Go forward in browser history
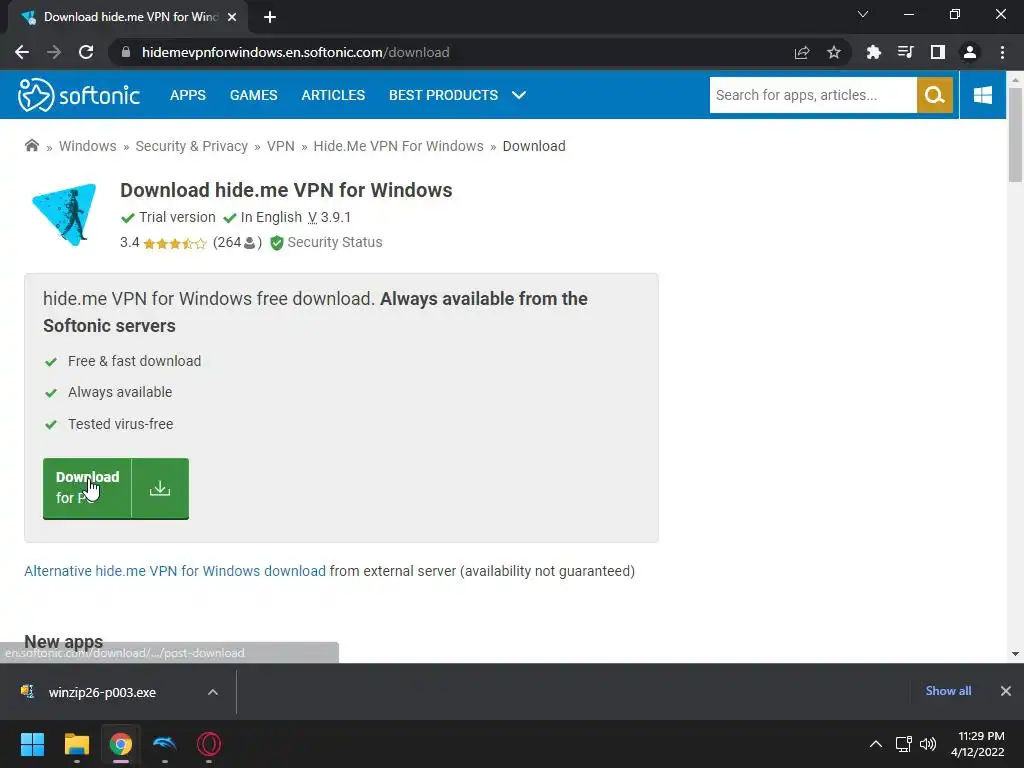Image resolution: width=1024 pixels, height=768 pixels. 54,52
